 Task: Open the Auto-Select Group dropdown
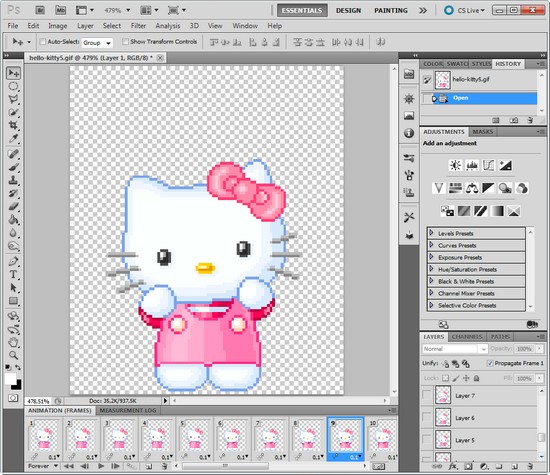pos(97,43)
